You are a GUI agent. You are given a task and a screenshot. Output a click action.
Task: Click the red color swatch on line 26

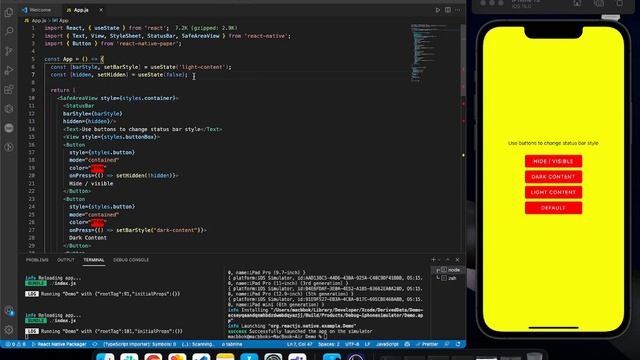97,222
